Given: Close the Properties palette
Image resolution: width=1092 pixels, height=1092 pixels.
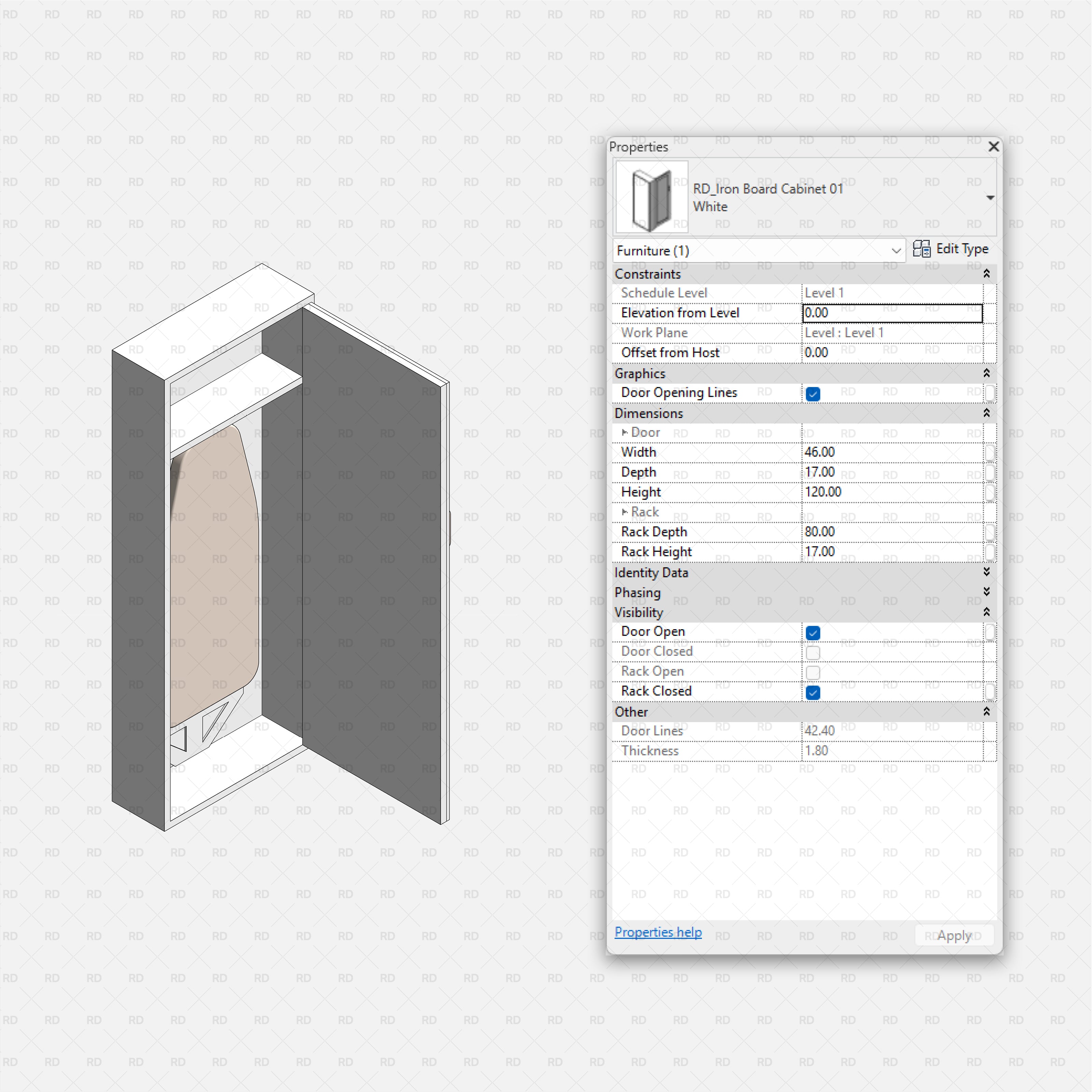Looking at the screenshot, I should [x=994, y=146].
